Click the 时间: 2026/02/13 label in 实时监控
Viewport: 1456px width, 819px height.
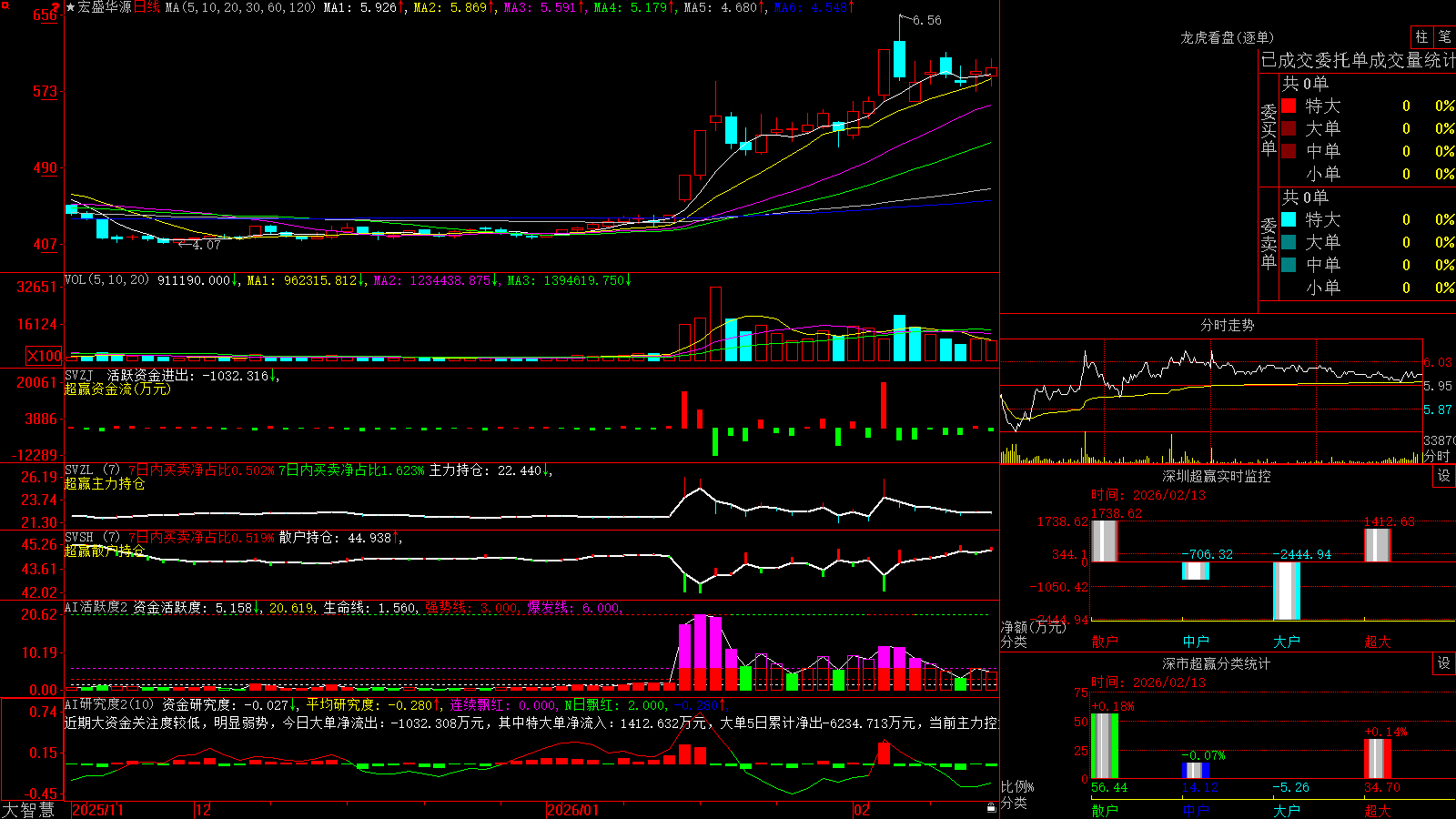(x=1148, y=495)
